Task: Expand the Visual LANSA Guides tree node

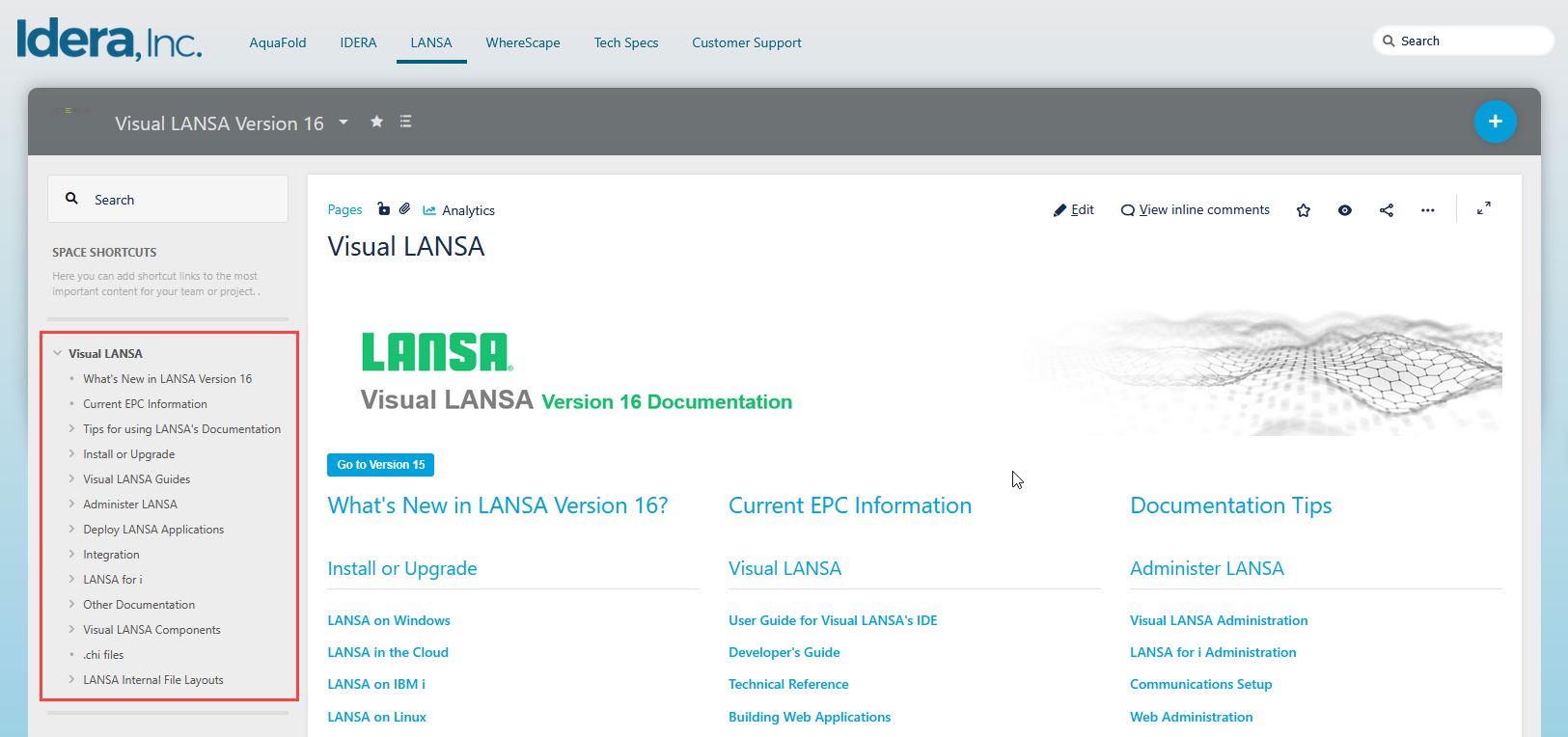Action: tap(71, 478)
